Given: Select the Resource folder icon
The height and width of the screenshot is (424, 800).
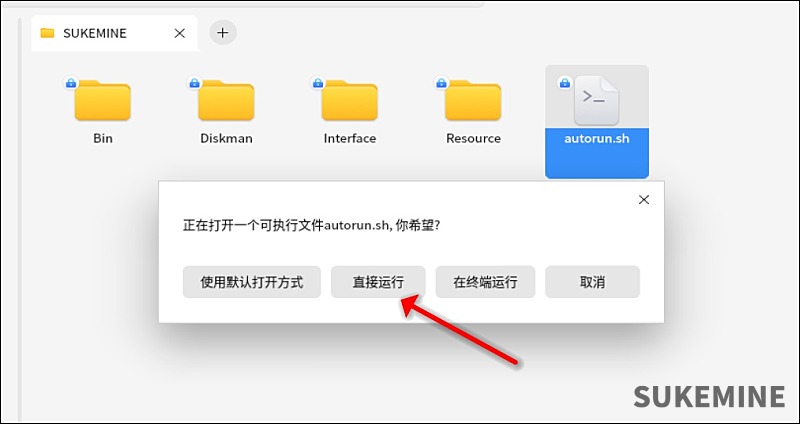Looking at the screenshot, I should pyautogui.click(x=473, y=101).
